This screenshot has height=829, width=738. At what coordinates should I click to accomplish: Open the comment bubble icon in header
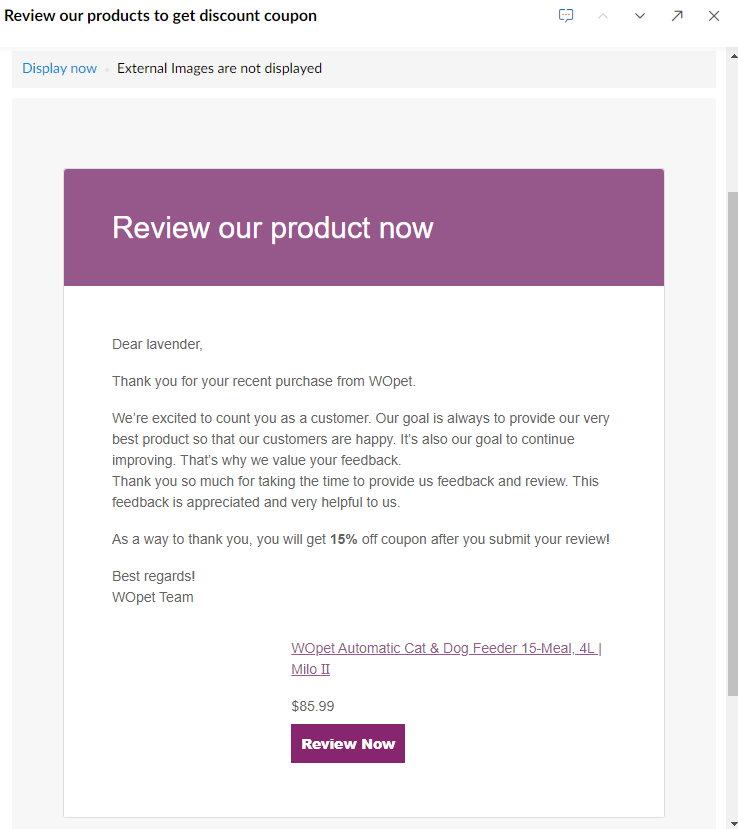tap(566, 15)
